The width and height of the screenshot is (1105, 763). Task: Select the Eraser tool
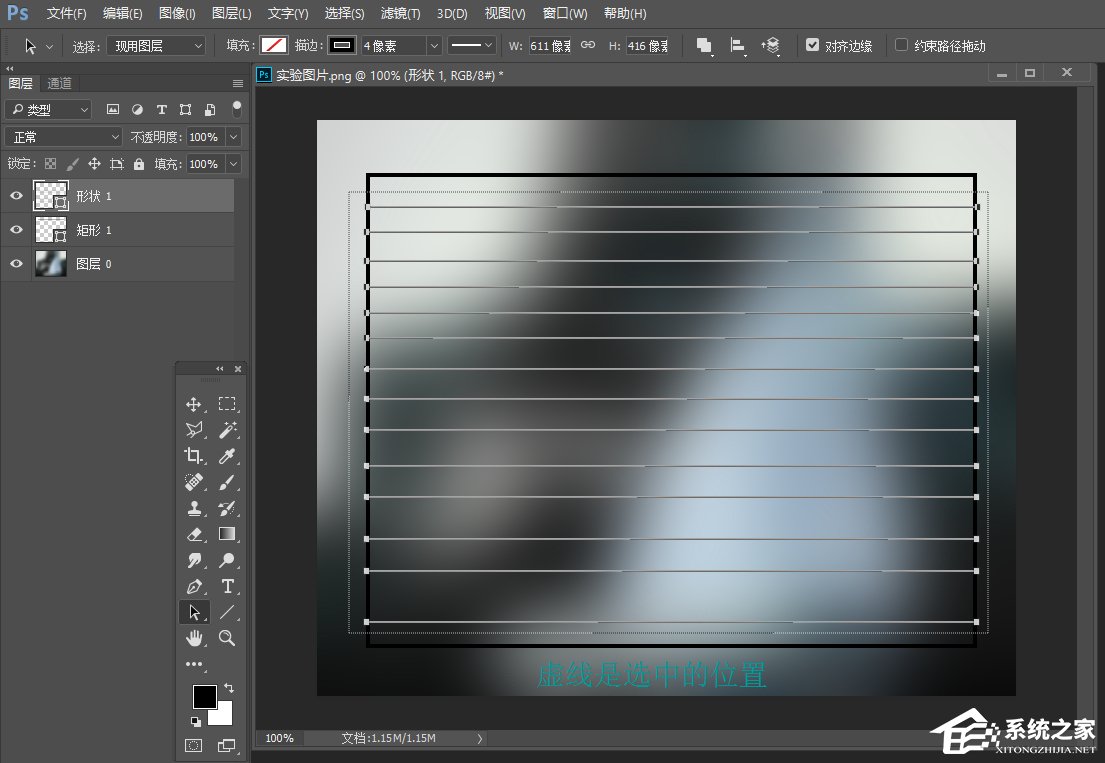194,534
